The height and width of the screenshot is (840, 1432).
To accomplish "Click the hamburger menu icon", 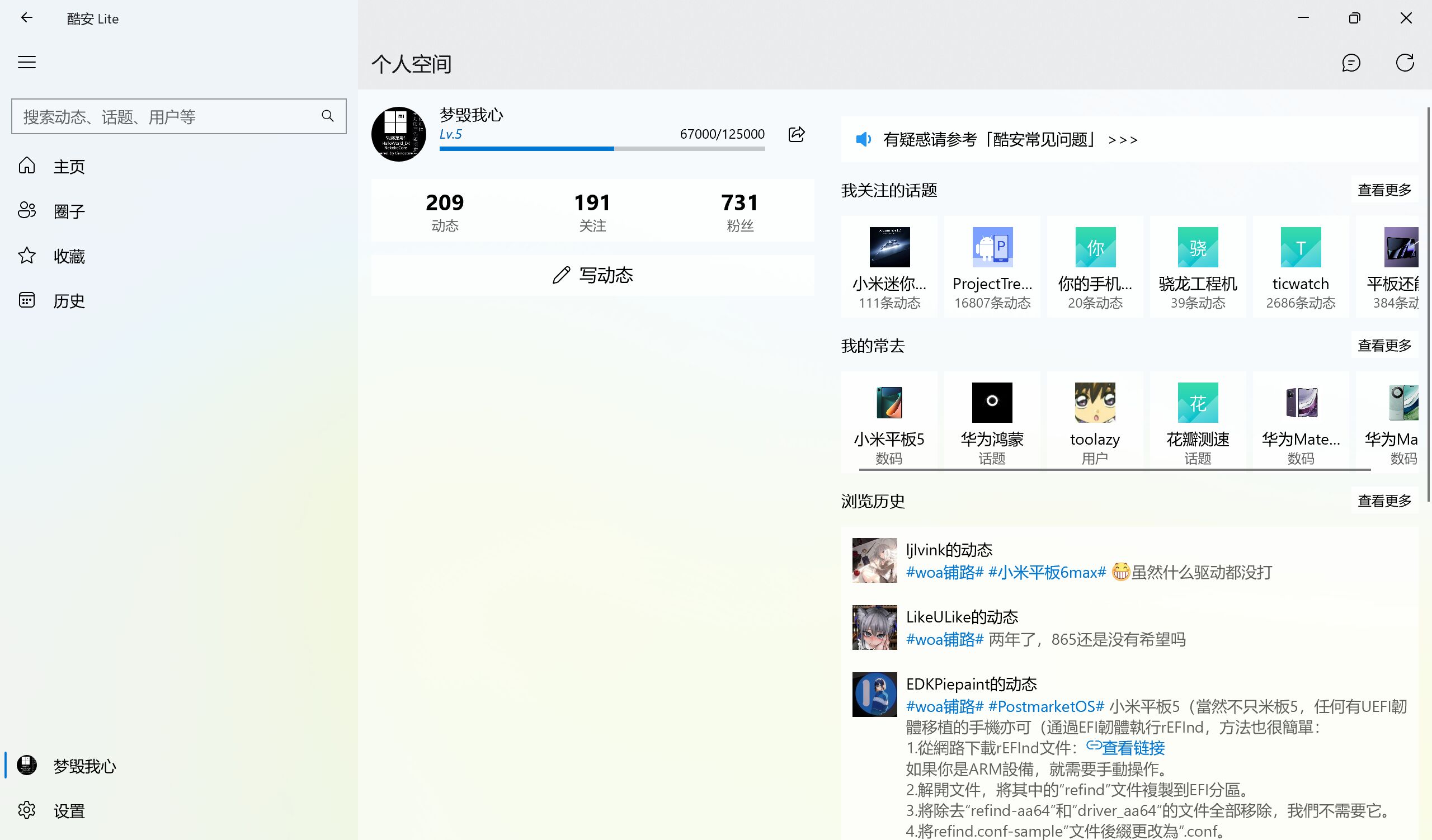I will pyautogui.click(x=27, y=62).
